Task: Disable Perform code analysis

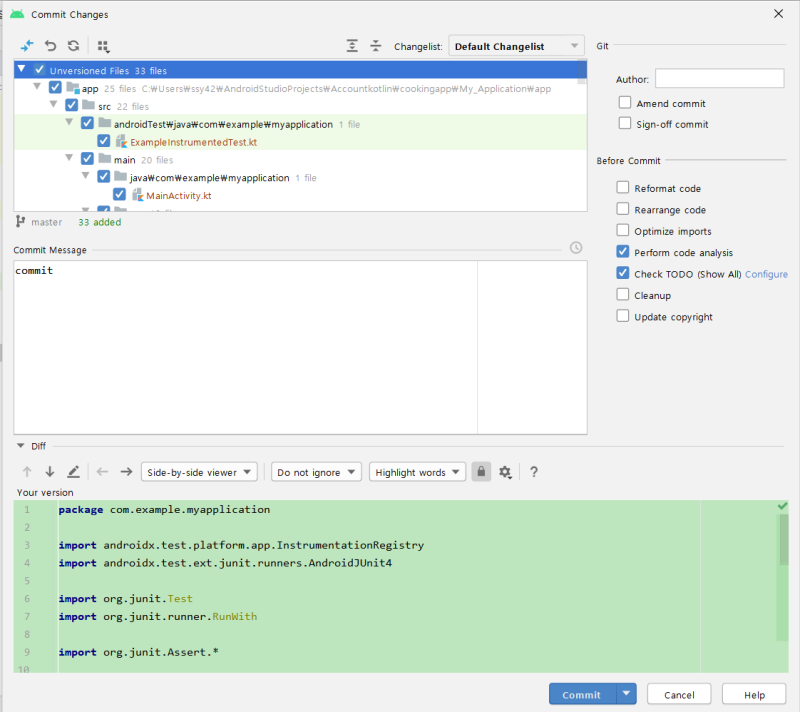Action: pos(622,252)
